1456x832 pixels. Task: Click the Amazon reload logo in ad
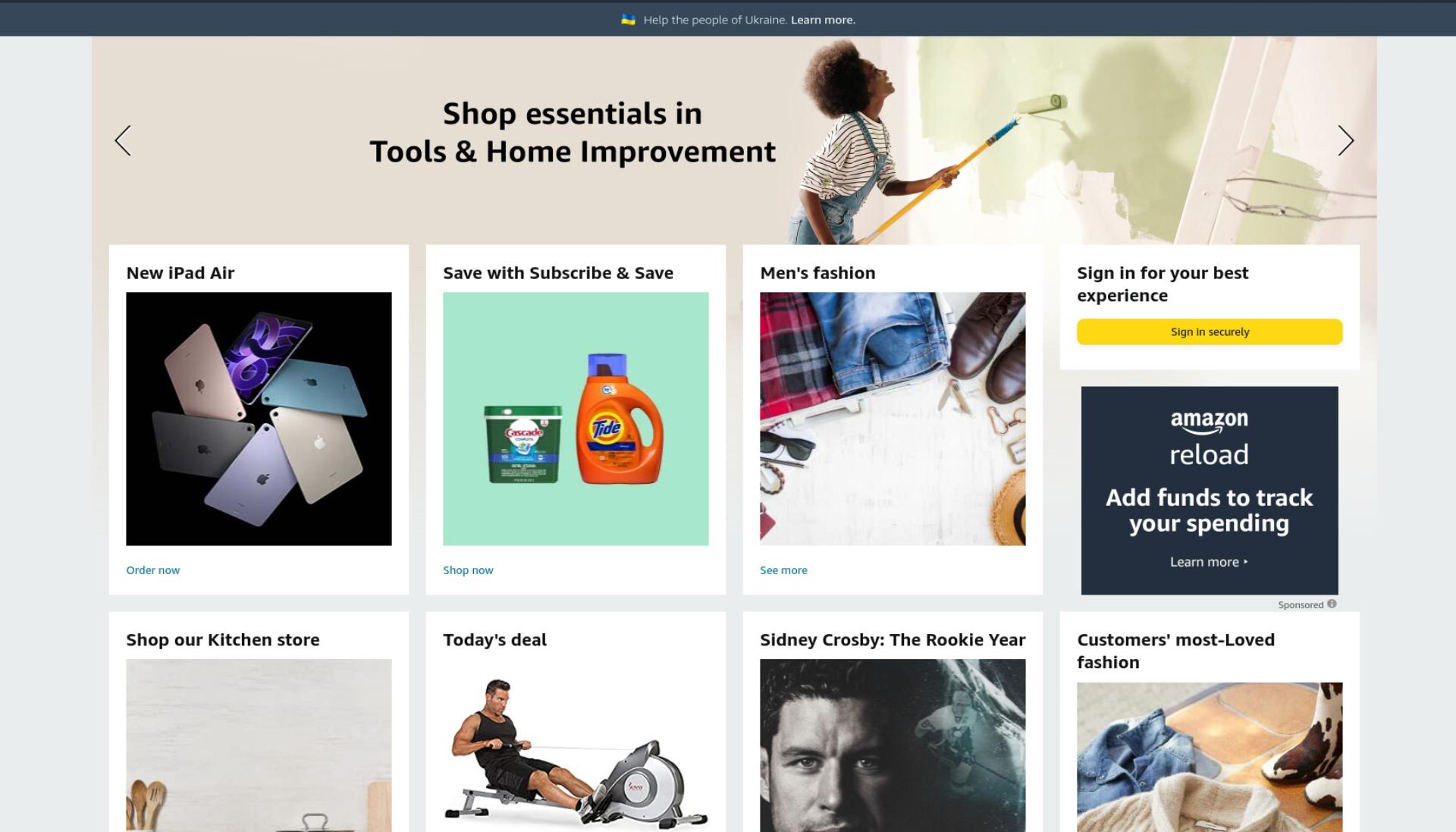1209,439
